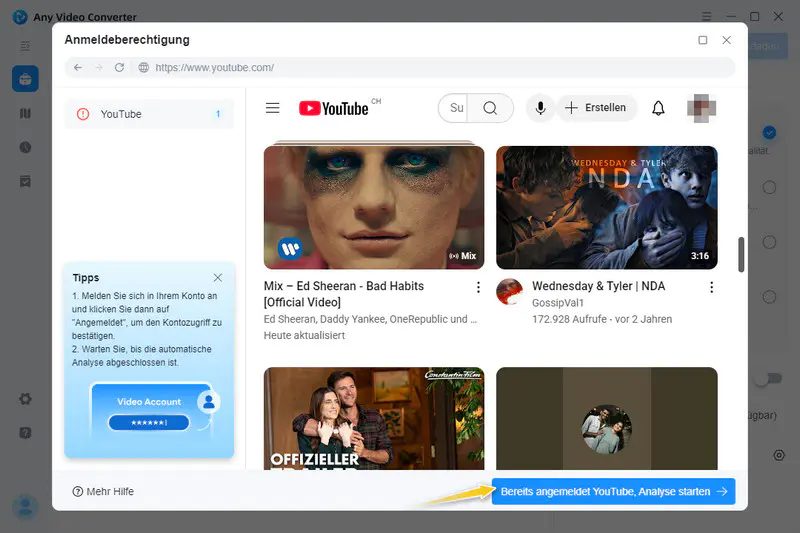This screenshot has height=533, width=800.
Task: Toggle the switch behind the dialog
Action: 766,380
